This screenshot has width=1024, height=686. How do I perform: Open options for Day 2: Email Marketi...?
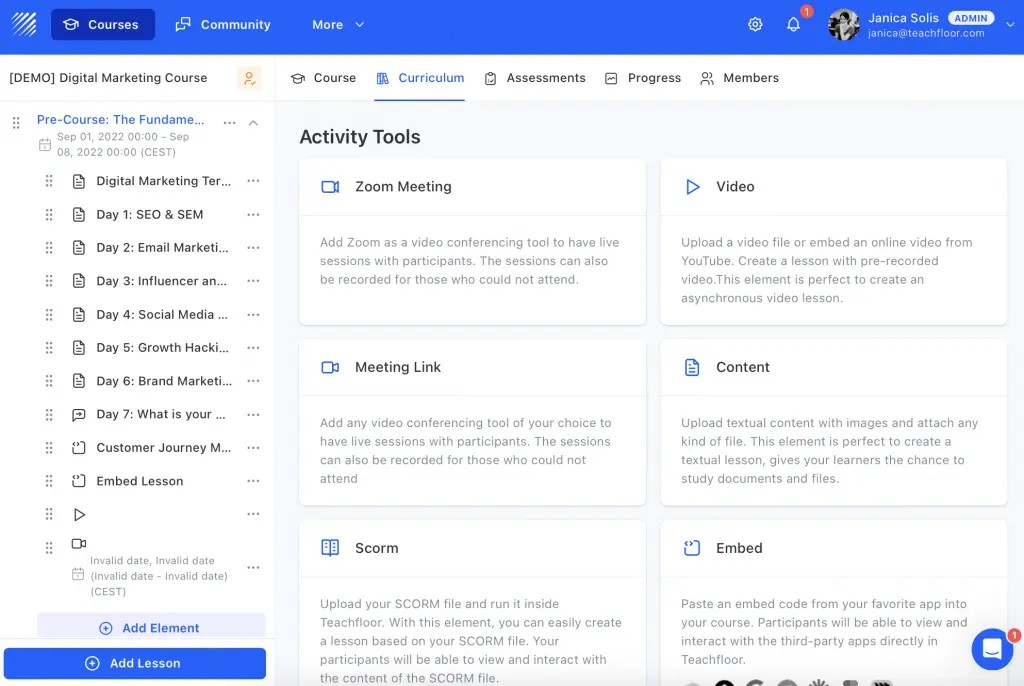pyautogui.click(x=253, y=248)
